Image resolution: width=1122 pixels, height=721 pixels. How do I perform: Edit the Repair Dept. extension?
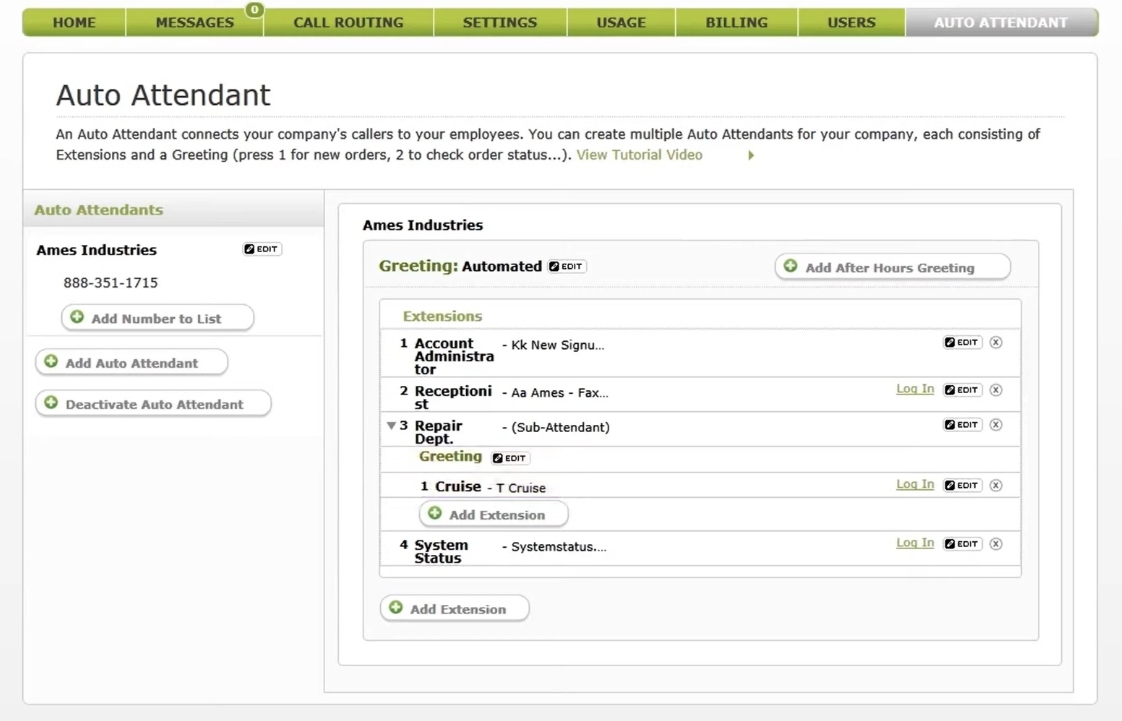962,424
